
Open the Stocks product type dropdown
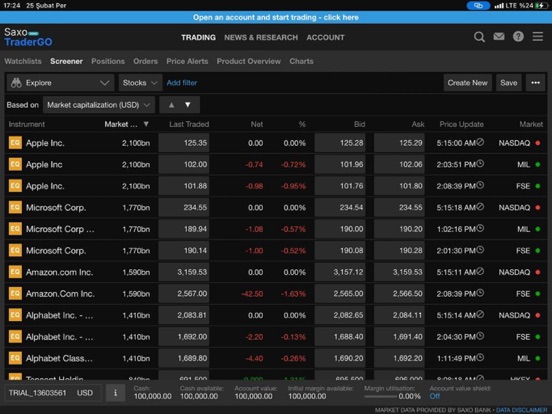tap(140, 83)
